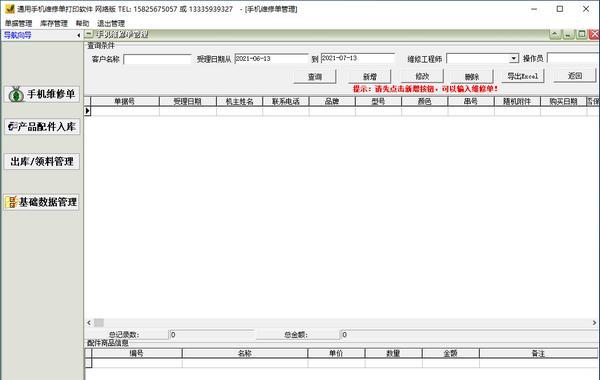Click the 联系电话 column header
This screenshot has height=380, width=600.
pos(286,101)
